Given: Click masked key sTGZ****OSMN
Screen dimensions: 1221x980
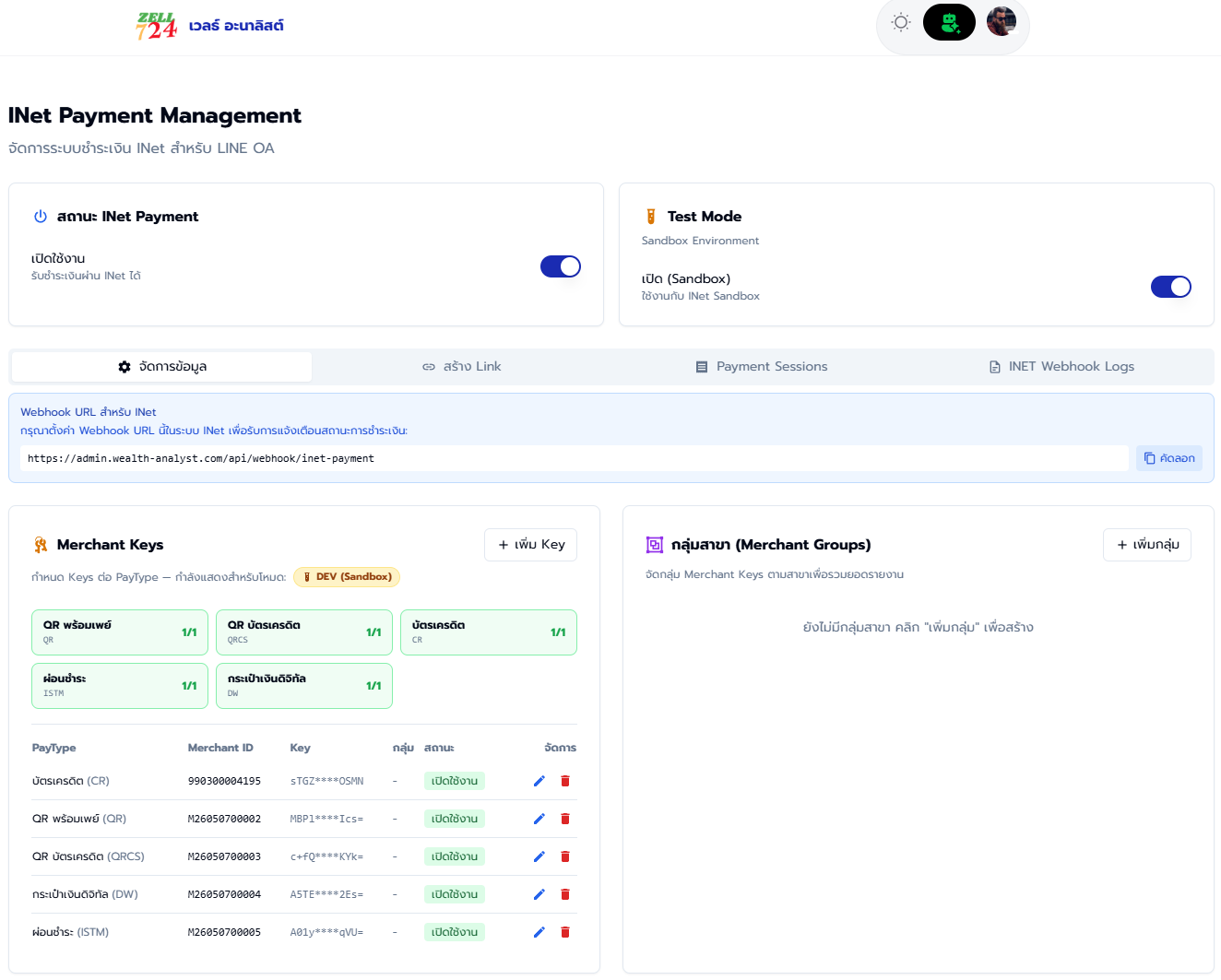Looking at the screenshot, I should pyautogui.click(x=326, y=781).
